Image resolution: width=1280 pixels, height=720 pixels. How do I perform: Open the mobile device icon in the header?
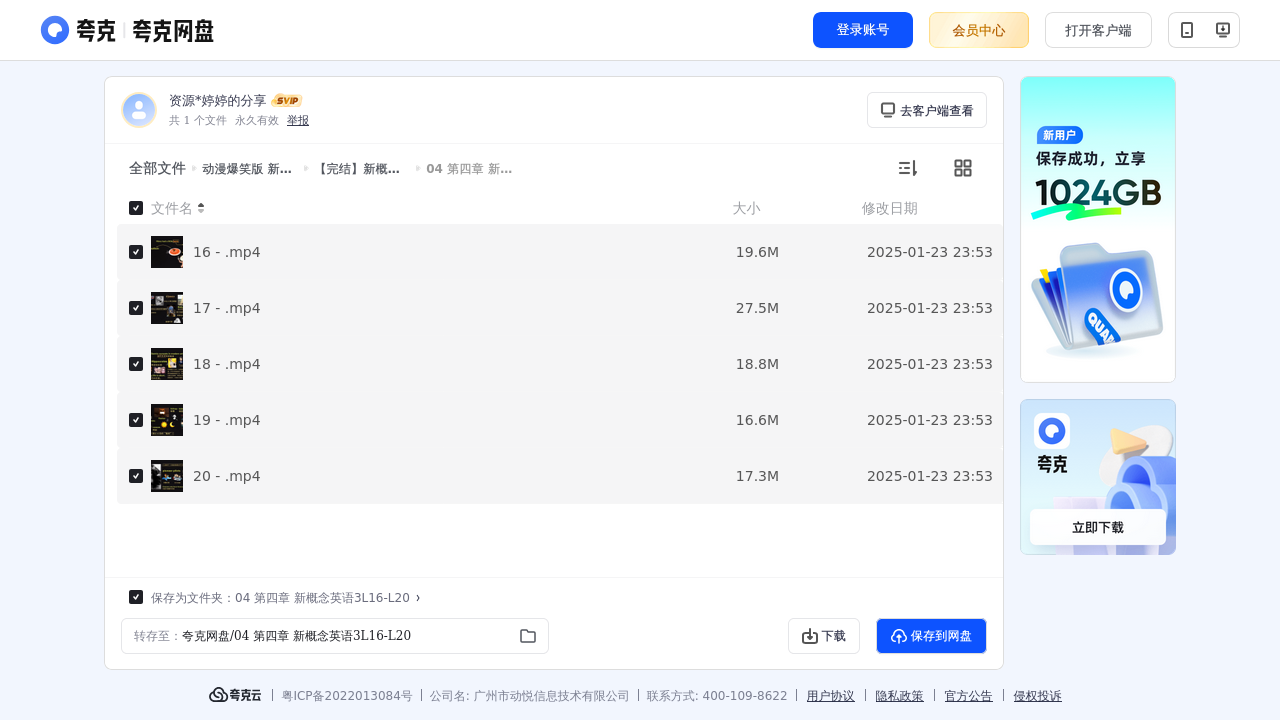pos(1187,30)
